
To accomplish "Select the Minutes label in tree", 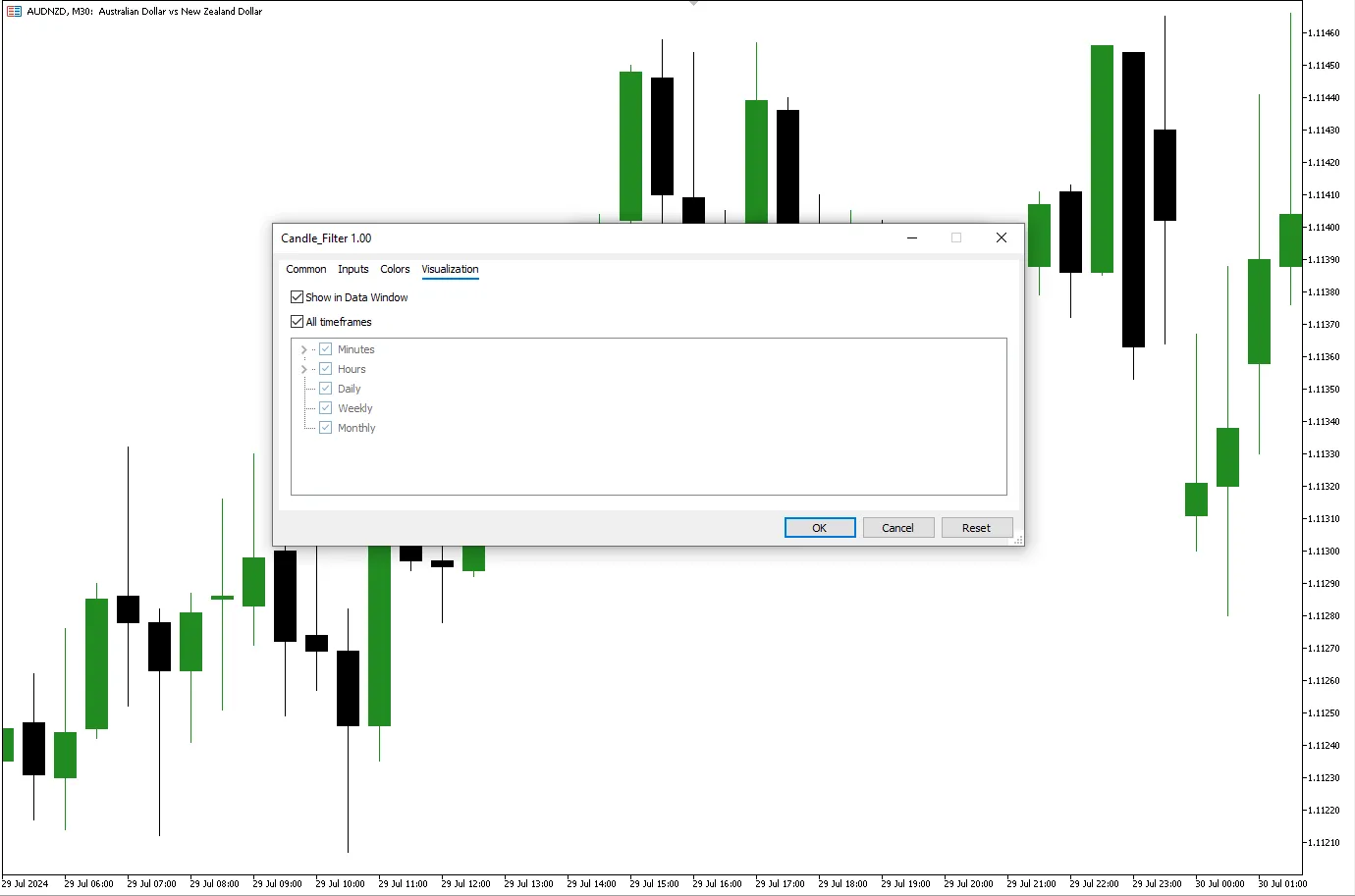I will tap(356, 349).
